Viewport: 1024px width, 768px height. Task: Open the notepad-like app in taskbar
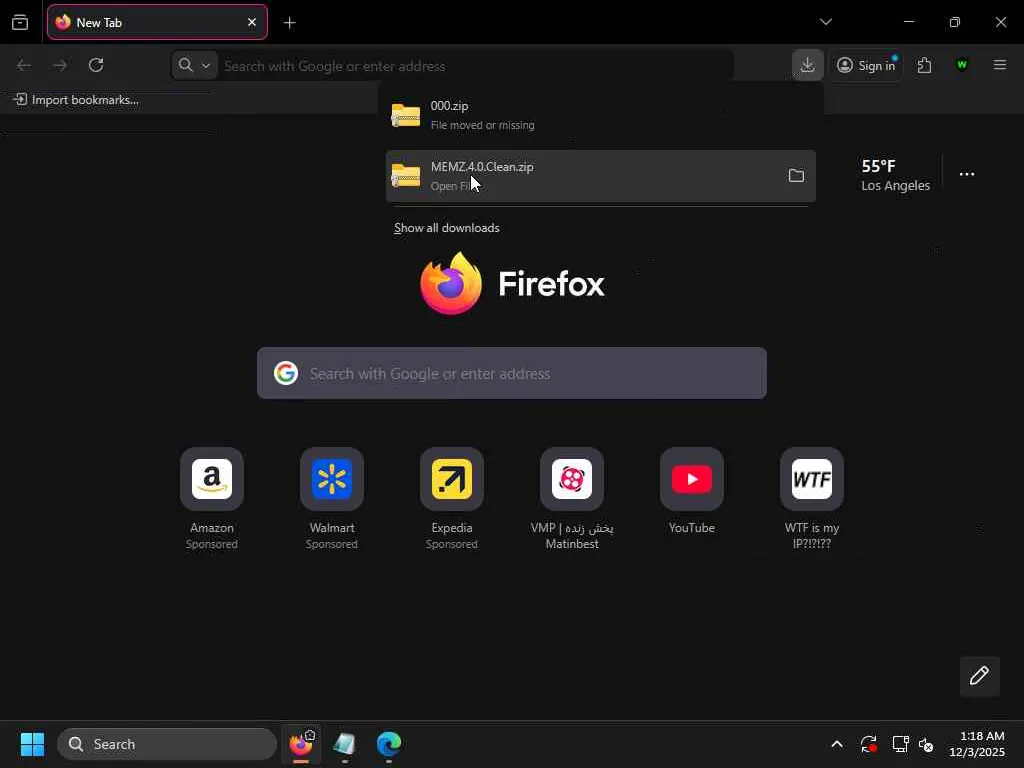tap(344, 744)
